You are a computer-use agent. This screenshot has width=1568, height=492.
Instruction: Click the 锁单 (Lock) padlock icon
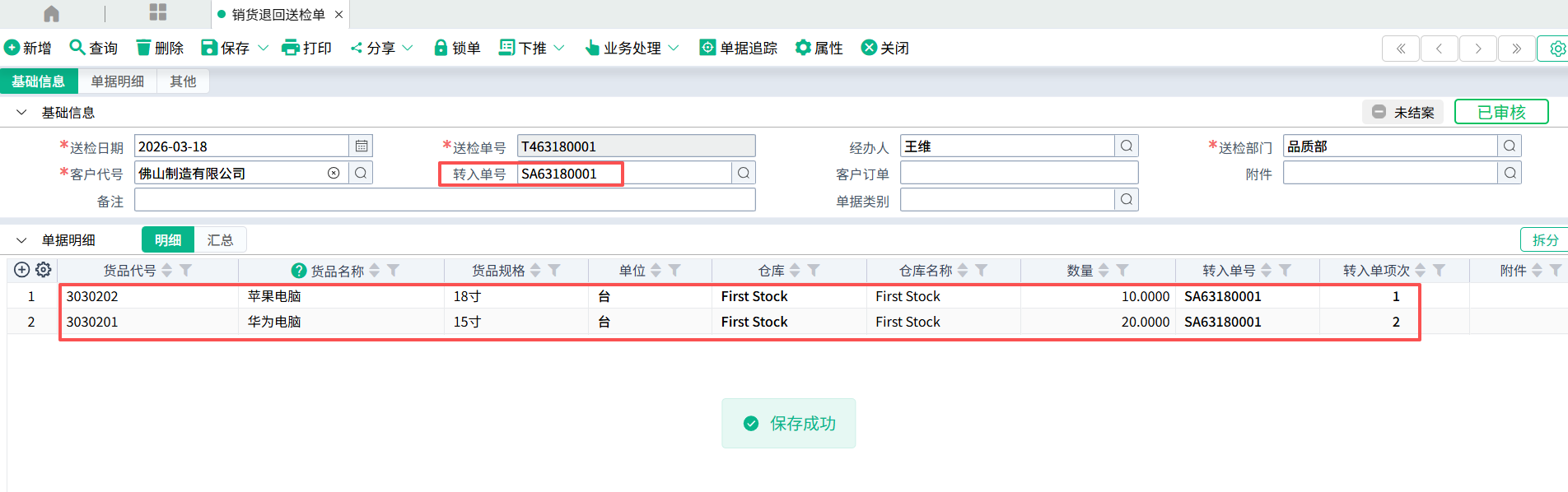[441, 48]
